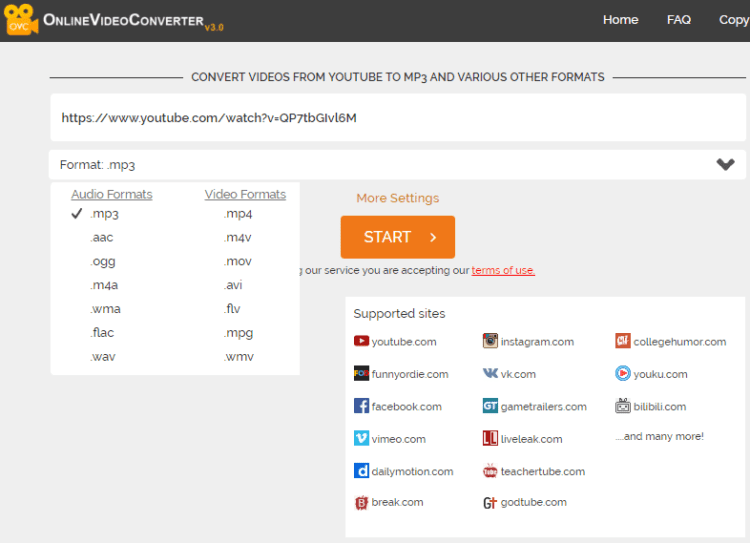Click the liveleak.com site name

coord(531,439)
